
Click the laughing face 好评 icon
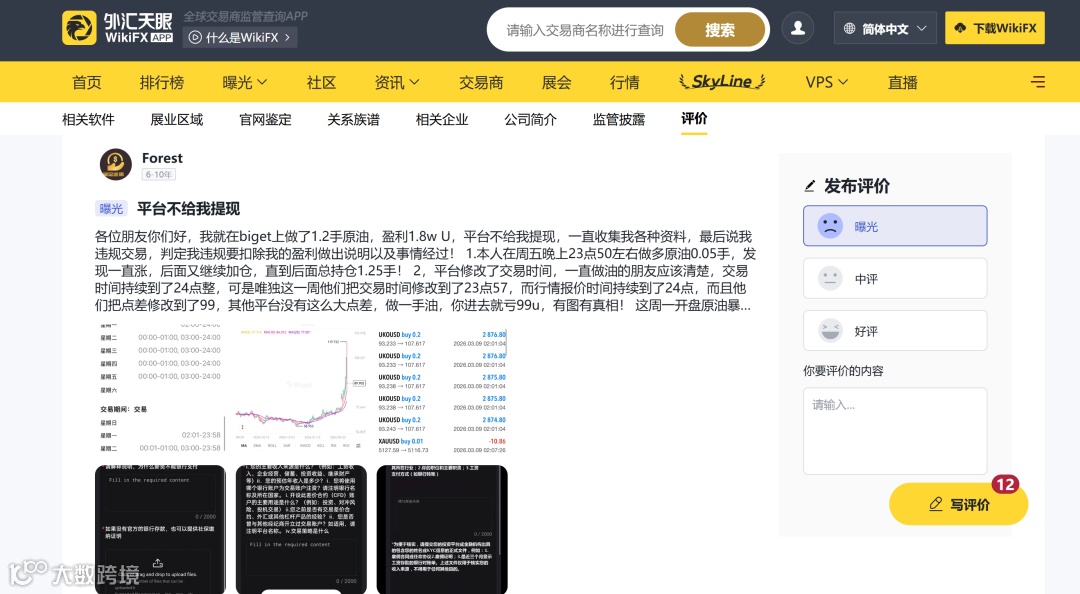830,331
